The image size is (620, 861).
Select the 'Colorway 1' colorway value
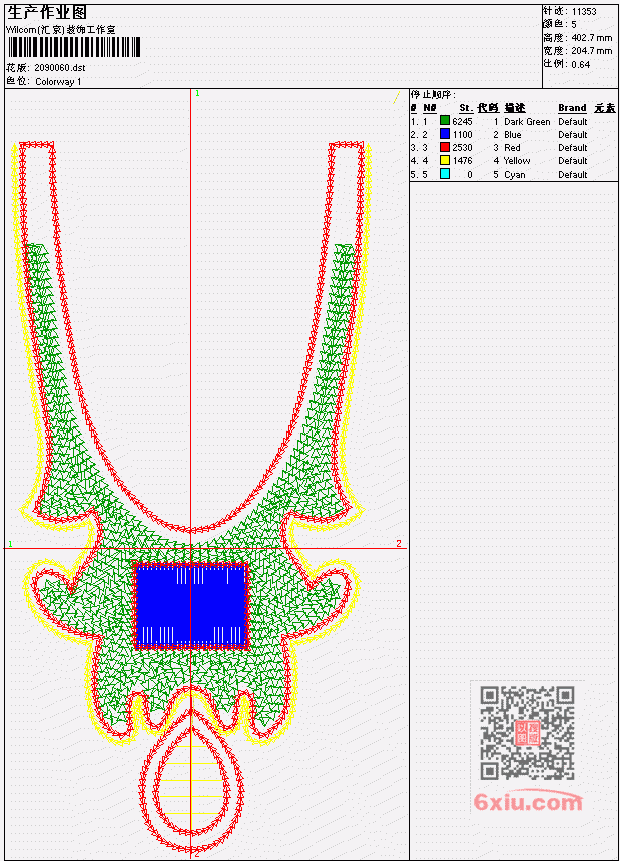point(58,82)
